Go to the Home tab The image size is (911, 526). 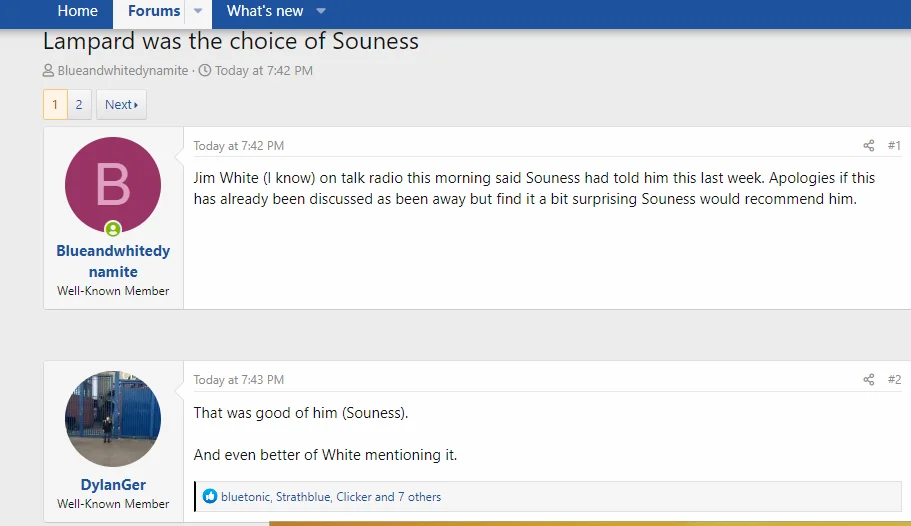coord(78,12)
